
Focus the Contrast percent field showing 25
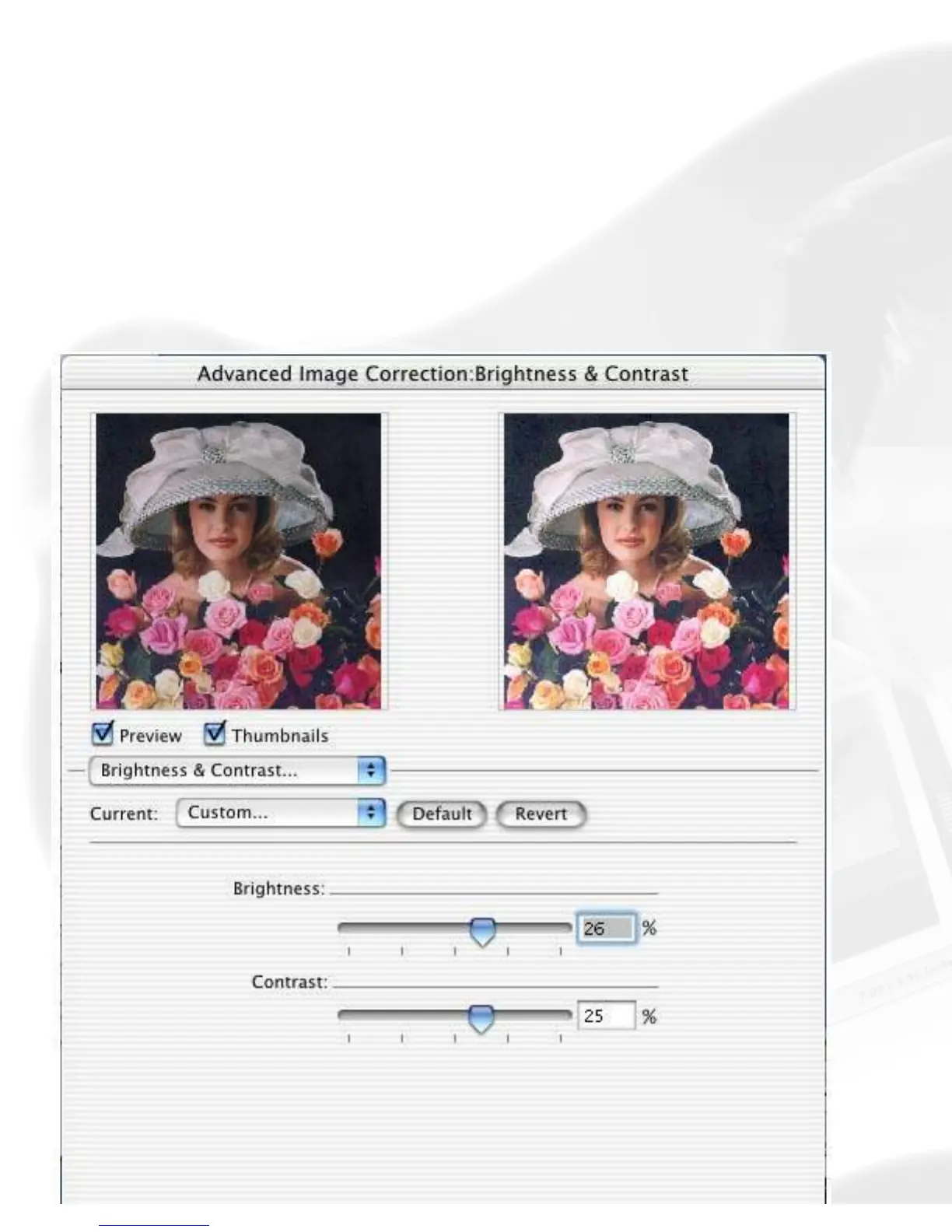coord(607,1016)
